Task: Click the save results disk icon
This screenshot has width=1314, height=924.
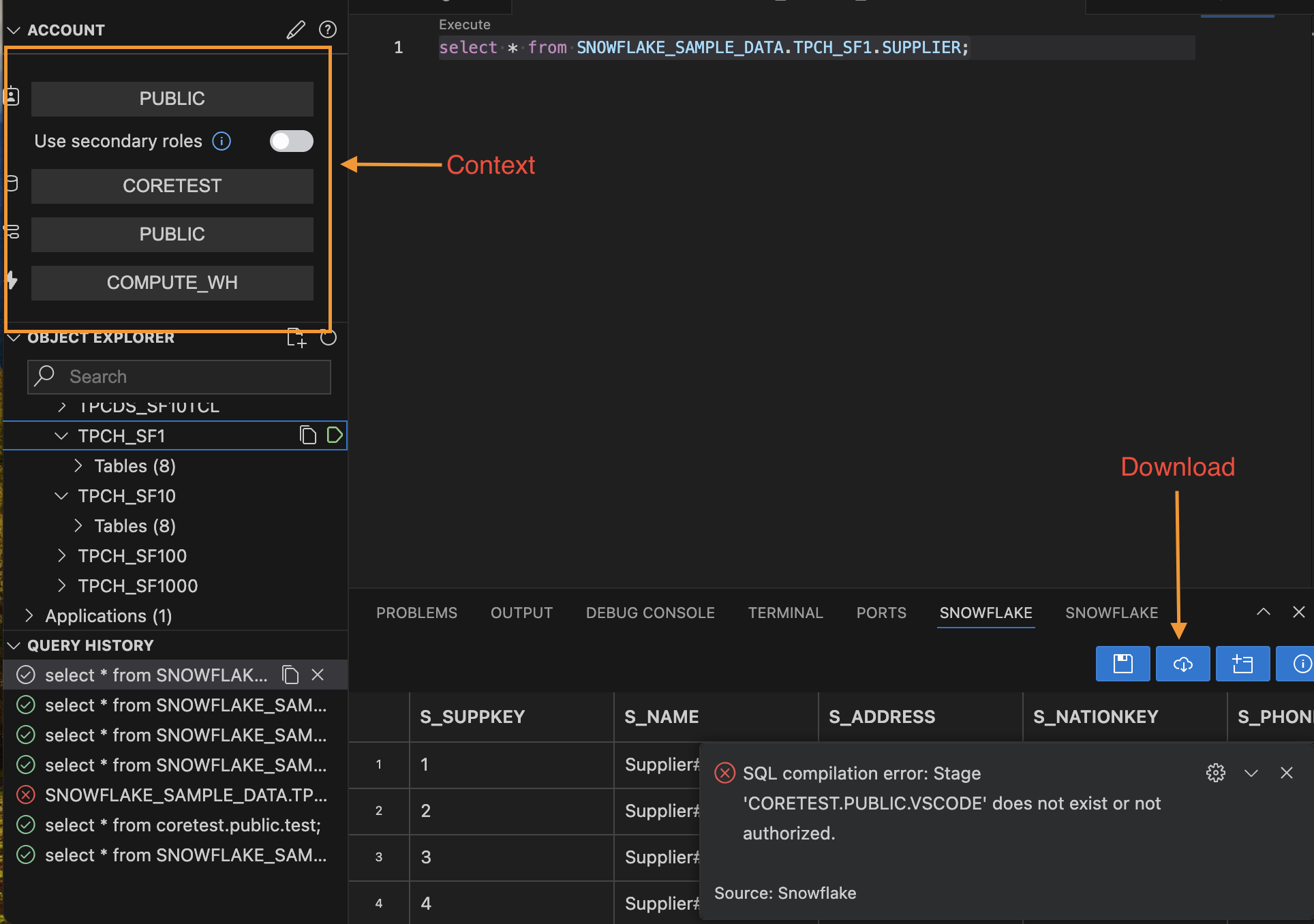Action: (x=1122, y=664)
